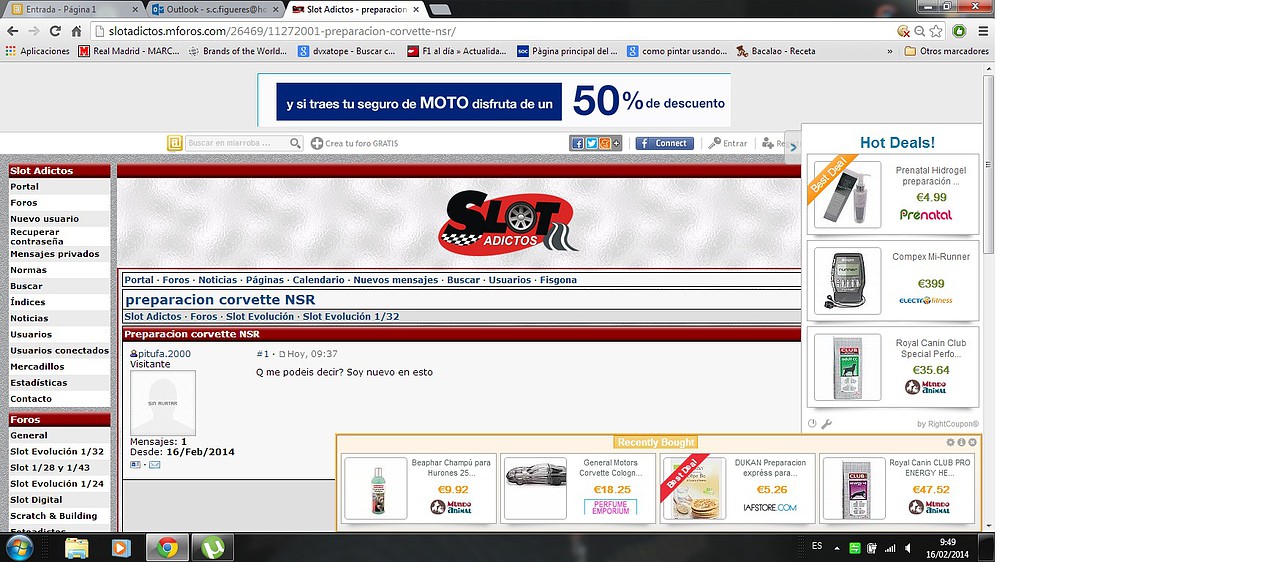Click Crea tu foro GRATIS link

point(355,143)
